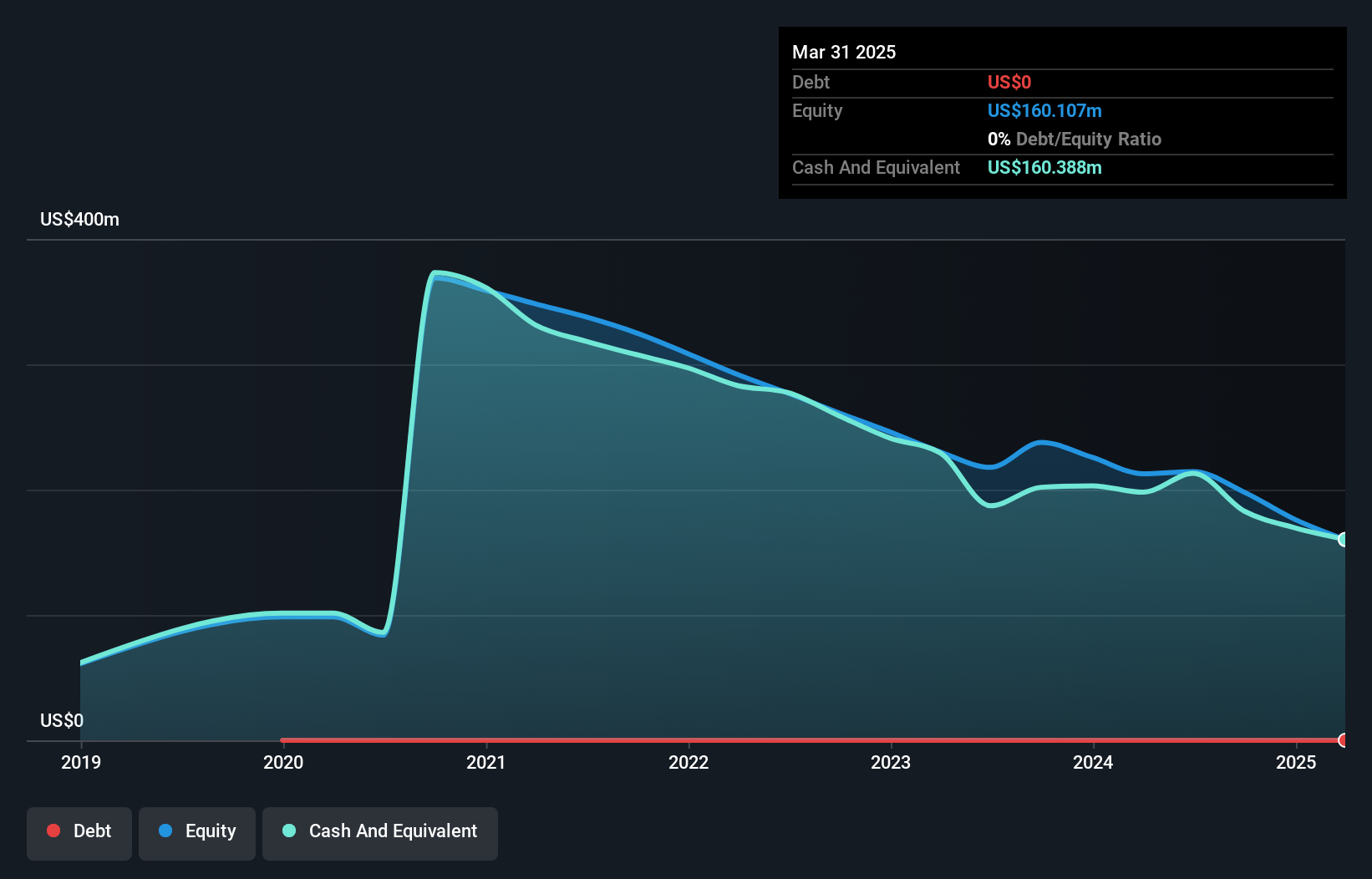Click the 2023 x-axis label
Image resolution: width=1372 pixels, height=879 pixels.
[891, 762]
